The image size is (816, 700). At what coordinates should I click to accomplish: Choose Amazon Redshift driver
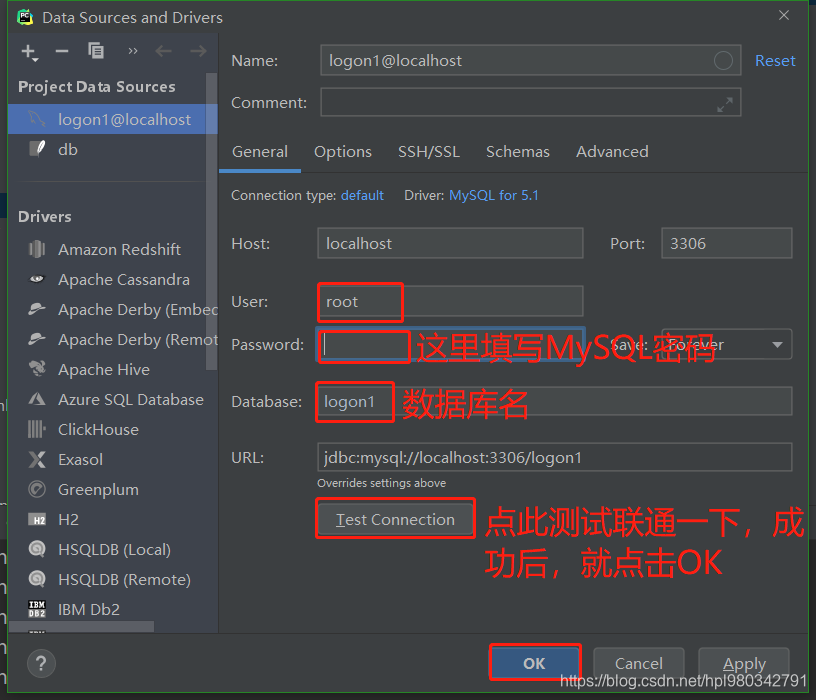pyautogui.click(x=112, y=249)
